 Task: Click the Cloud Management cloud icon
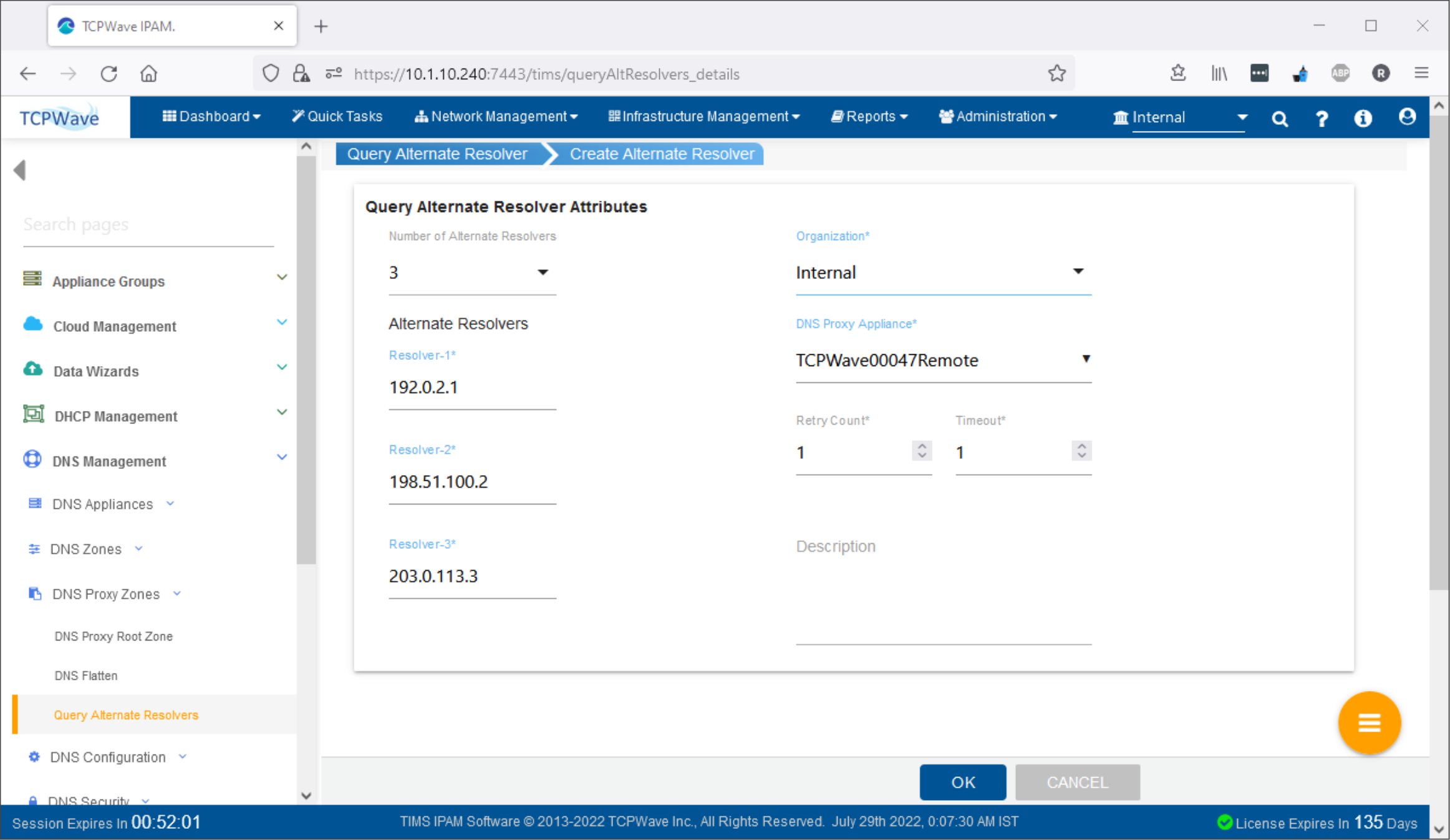click(33, 324)
